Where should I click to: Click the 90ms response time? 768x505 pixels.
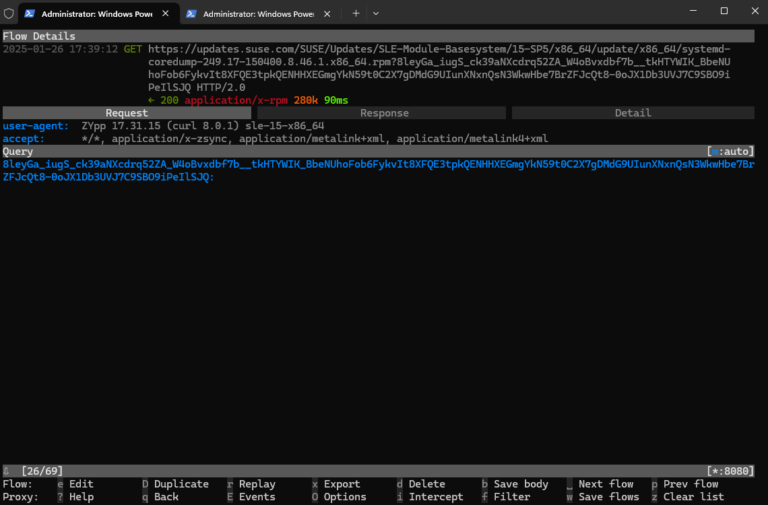[x=336, y=100]
